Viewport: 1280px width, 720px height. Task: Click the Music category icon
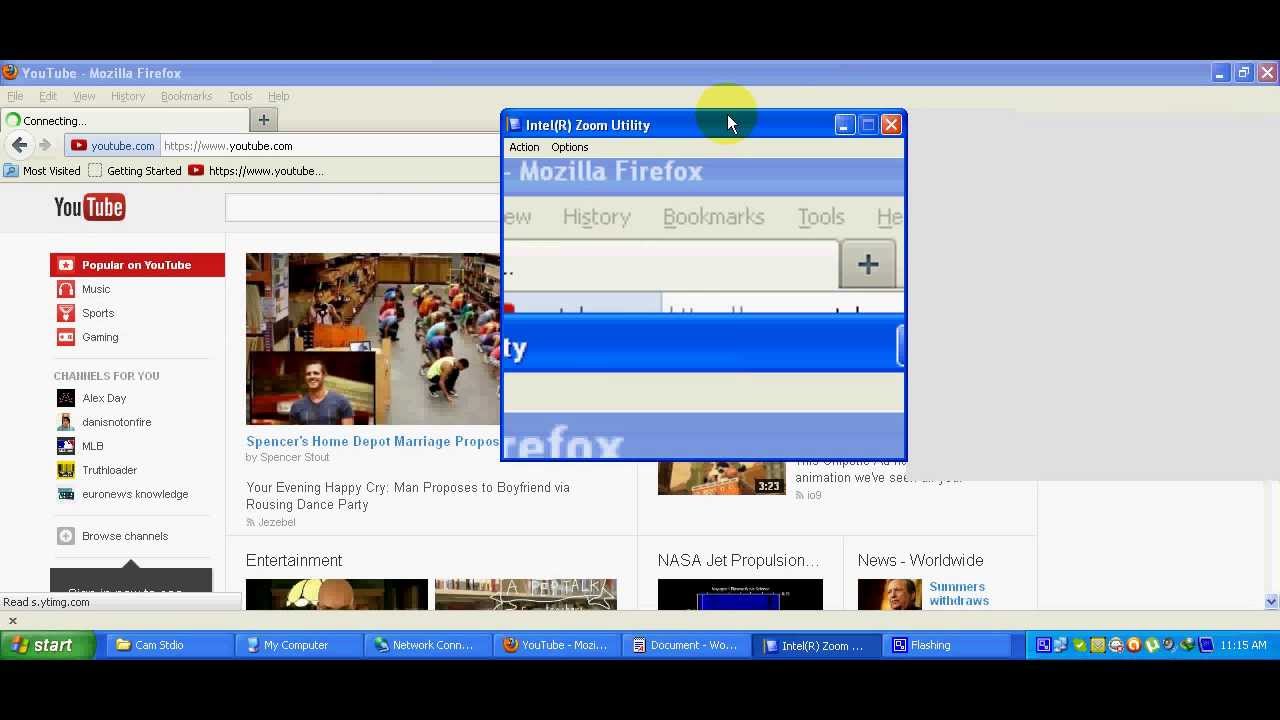(x=66, y=289)
